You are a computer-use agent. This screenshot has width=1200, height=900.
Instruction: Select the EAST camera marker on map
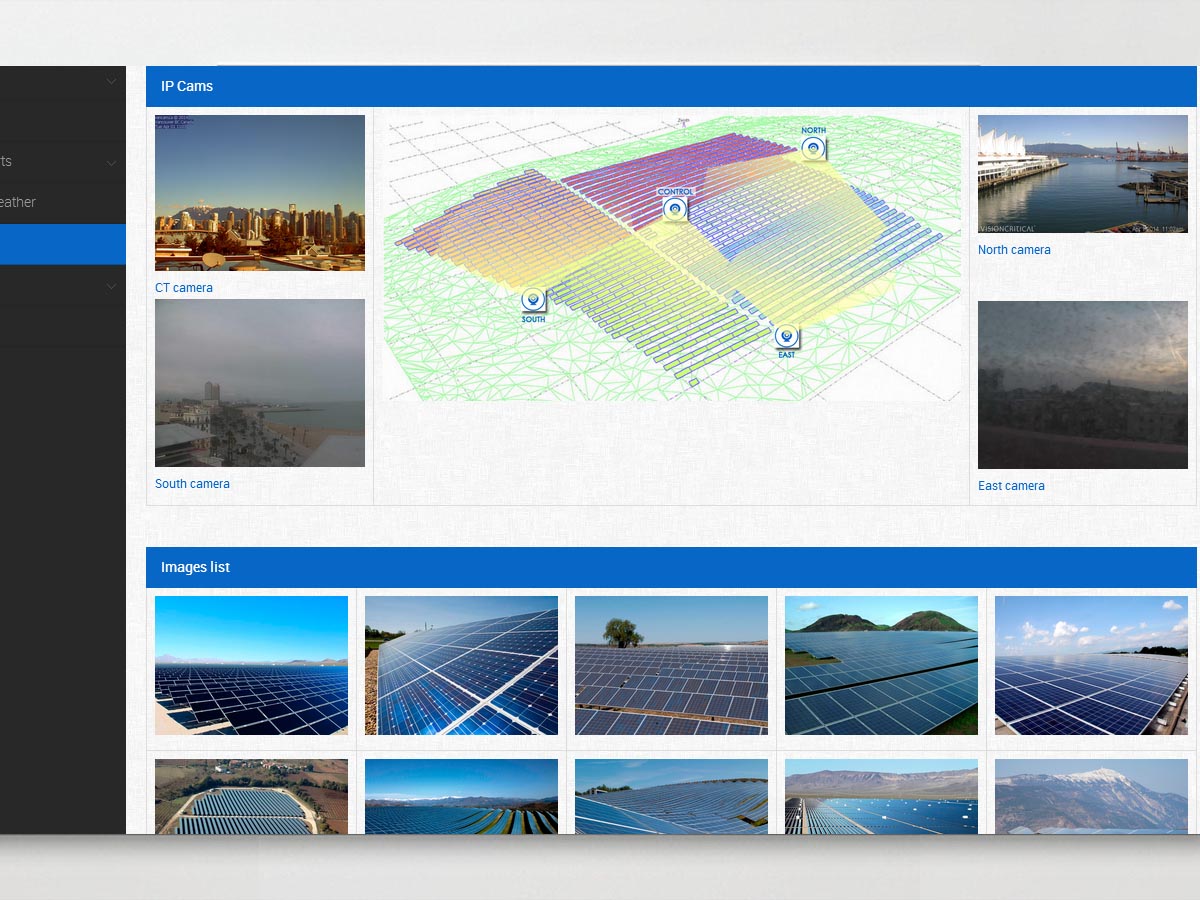coord(787,336)
